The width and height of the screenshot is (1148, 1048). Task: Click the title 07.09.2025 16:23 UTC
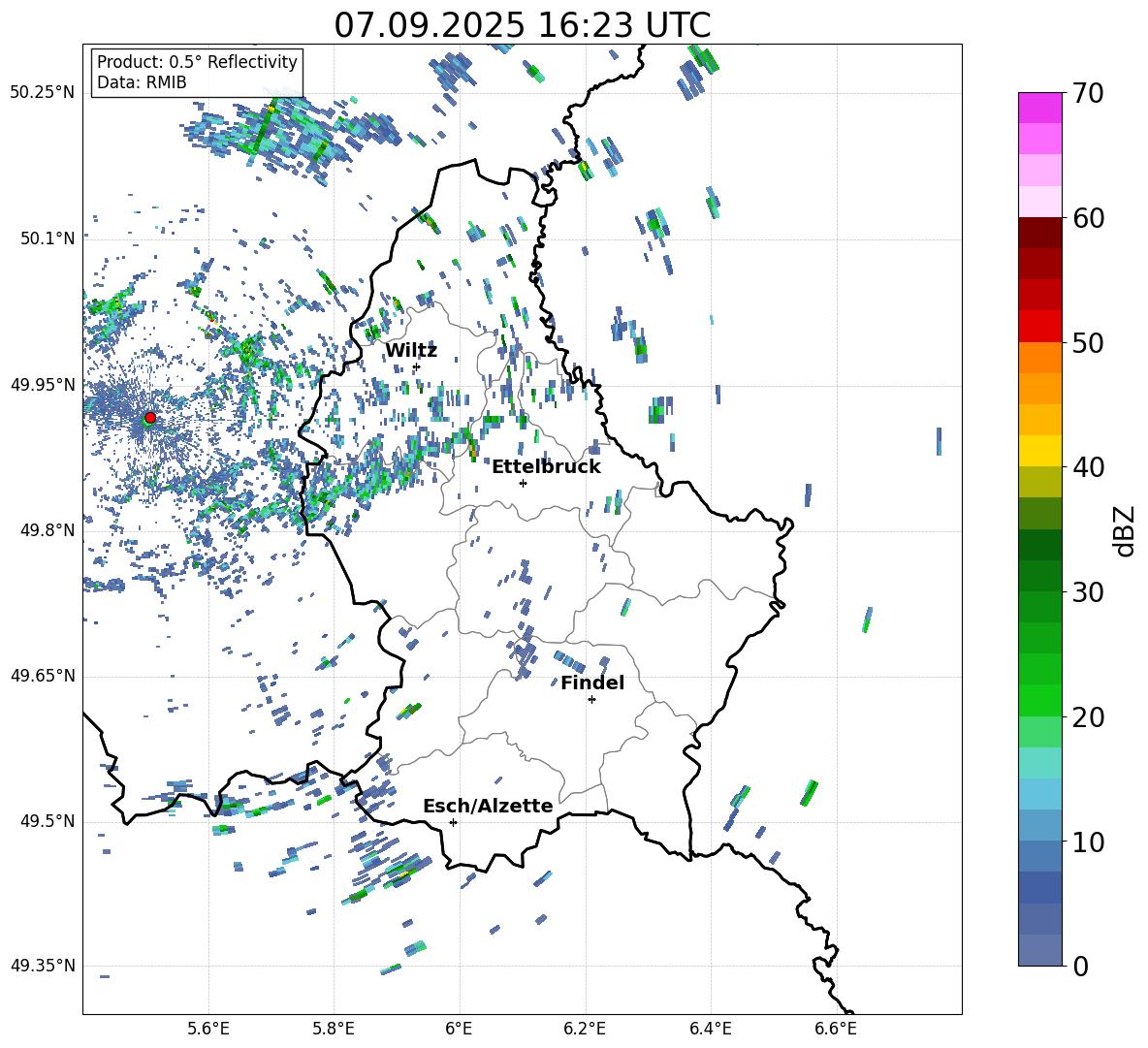[x=523, y=25]
